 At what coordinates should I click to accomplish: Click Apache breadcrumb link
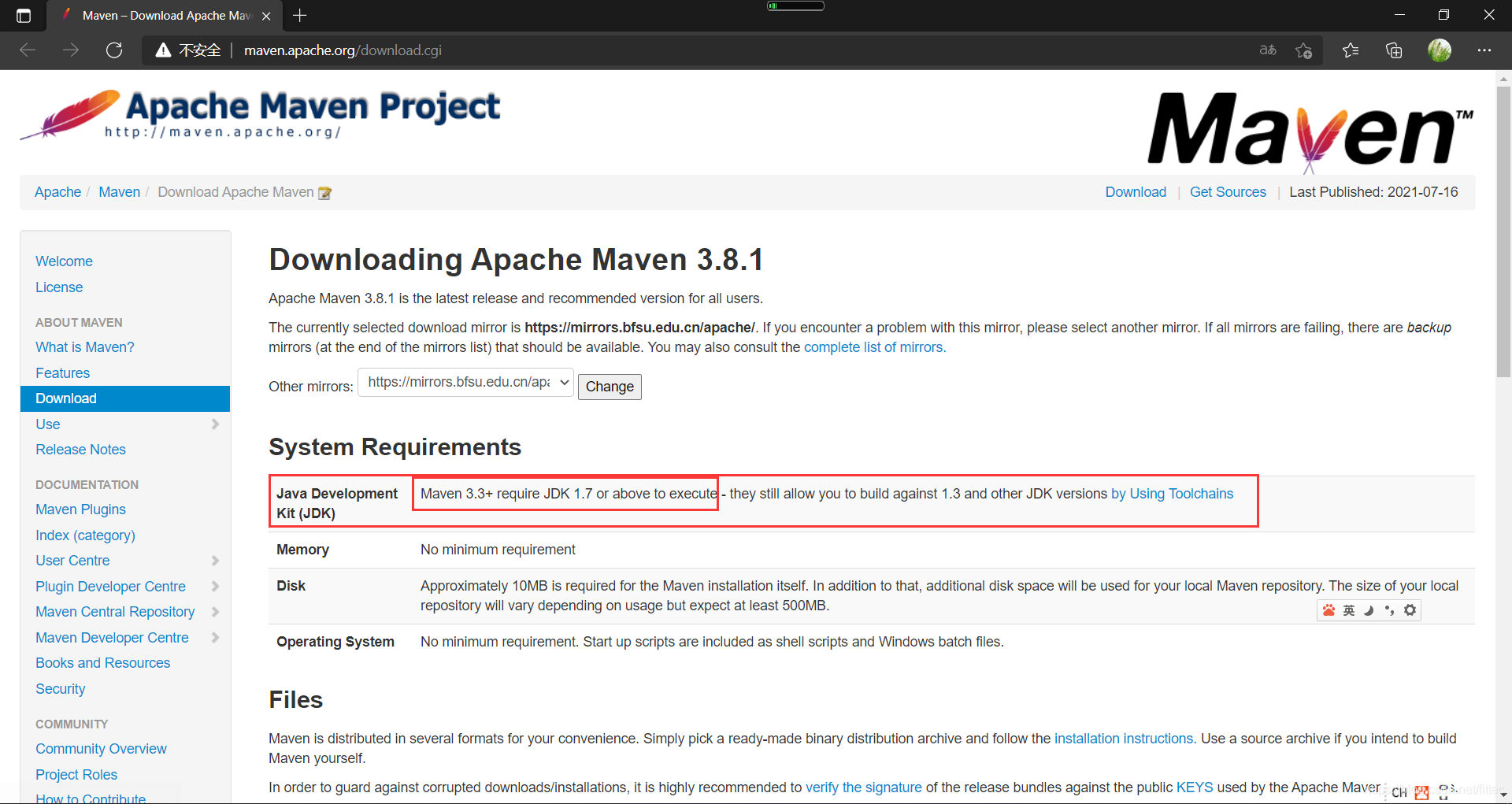(x=57, y=192)
